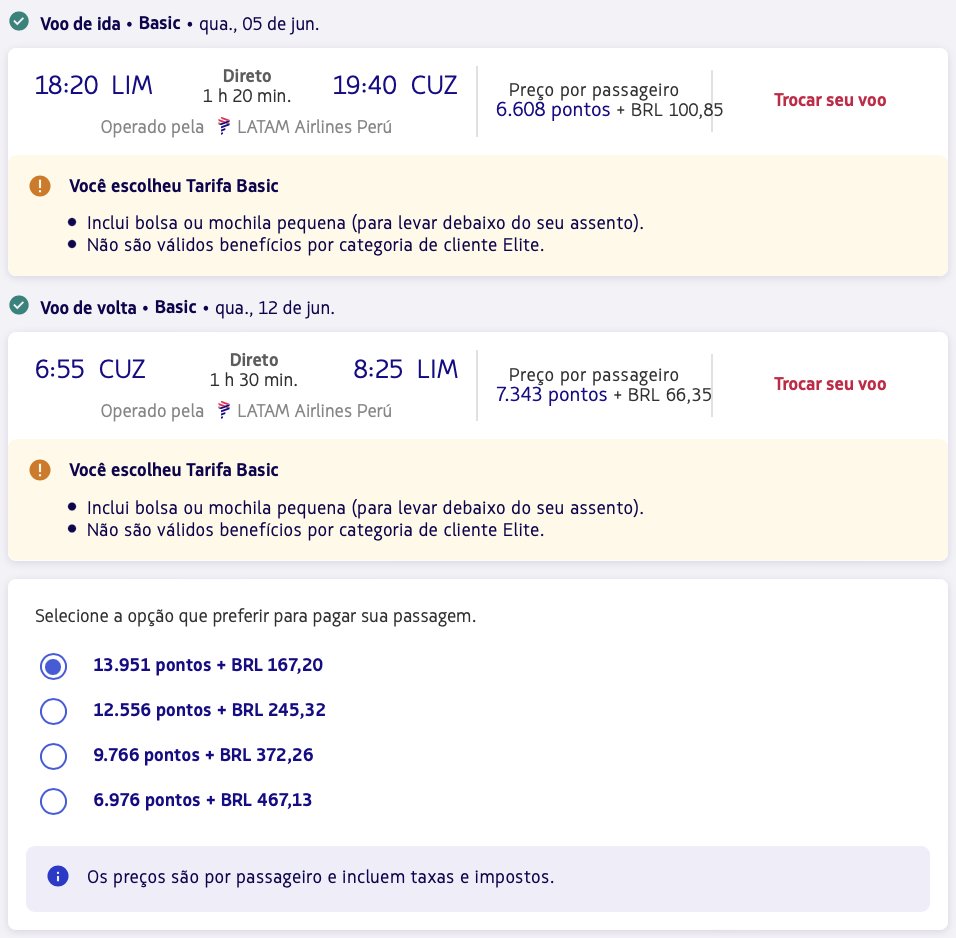
Task: Choose 9.766 pontos + BRL 372,26 option
Action: (x=53, y=756)
